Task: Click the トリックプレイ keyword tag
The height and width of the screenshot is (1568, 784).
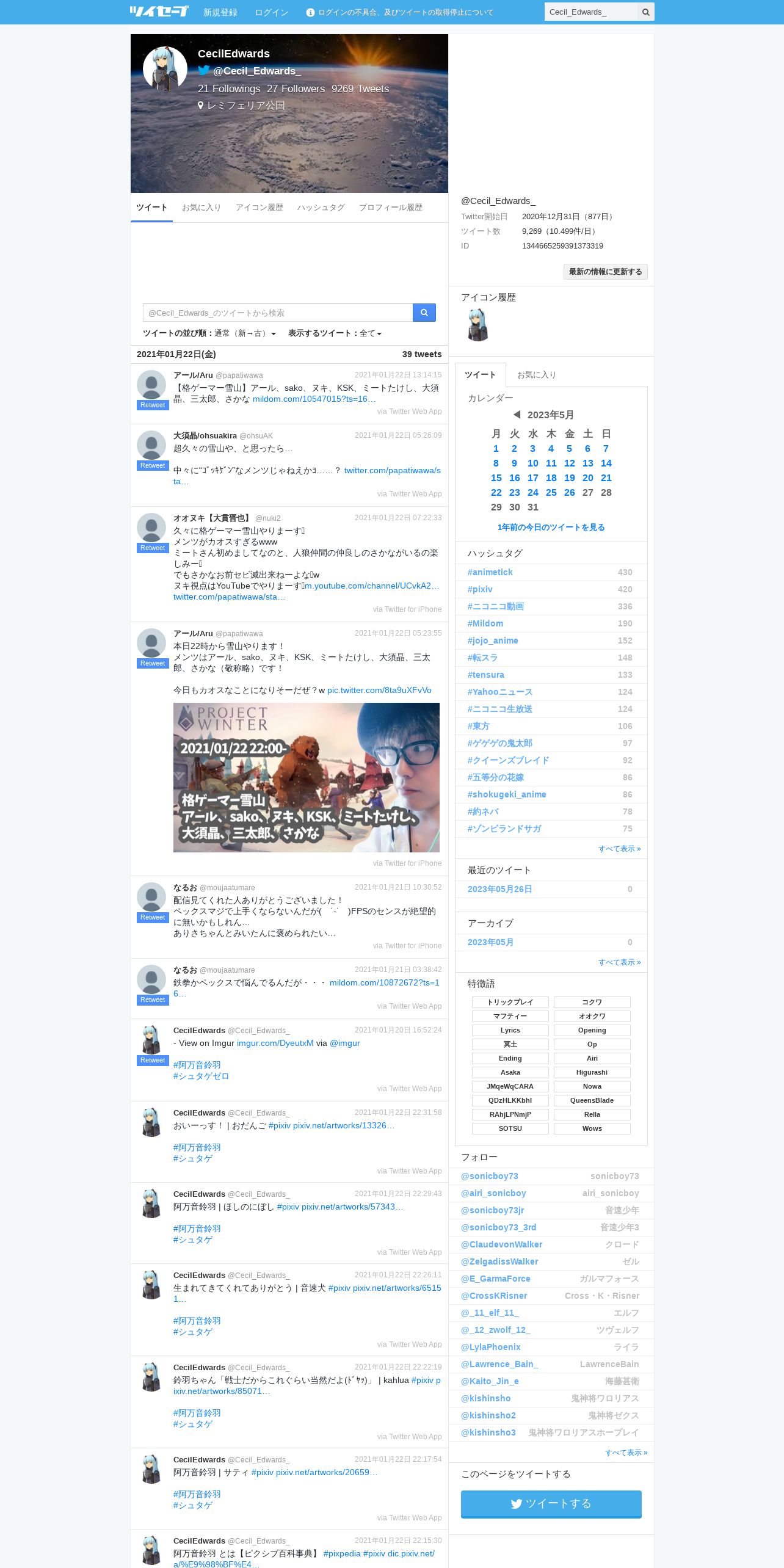Action: [x=510, y=1002]
